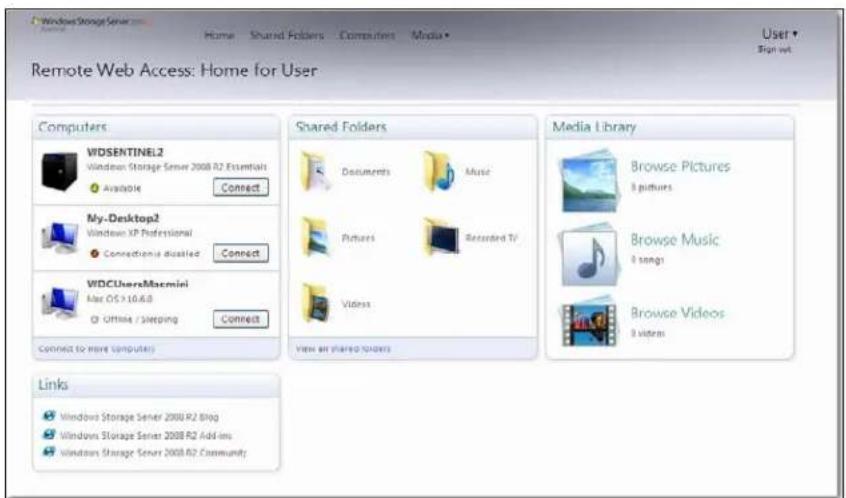Select the WDSENTINEL2 computer name
This screenshot has height=498, width=846.
pos(125,153)
